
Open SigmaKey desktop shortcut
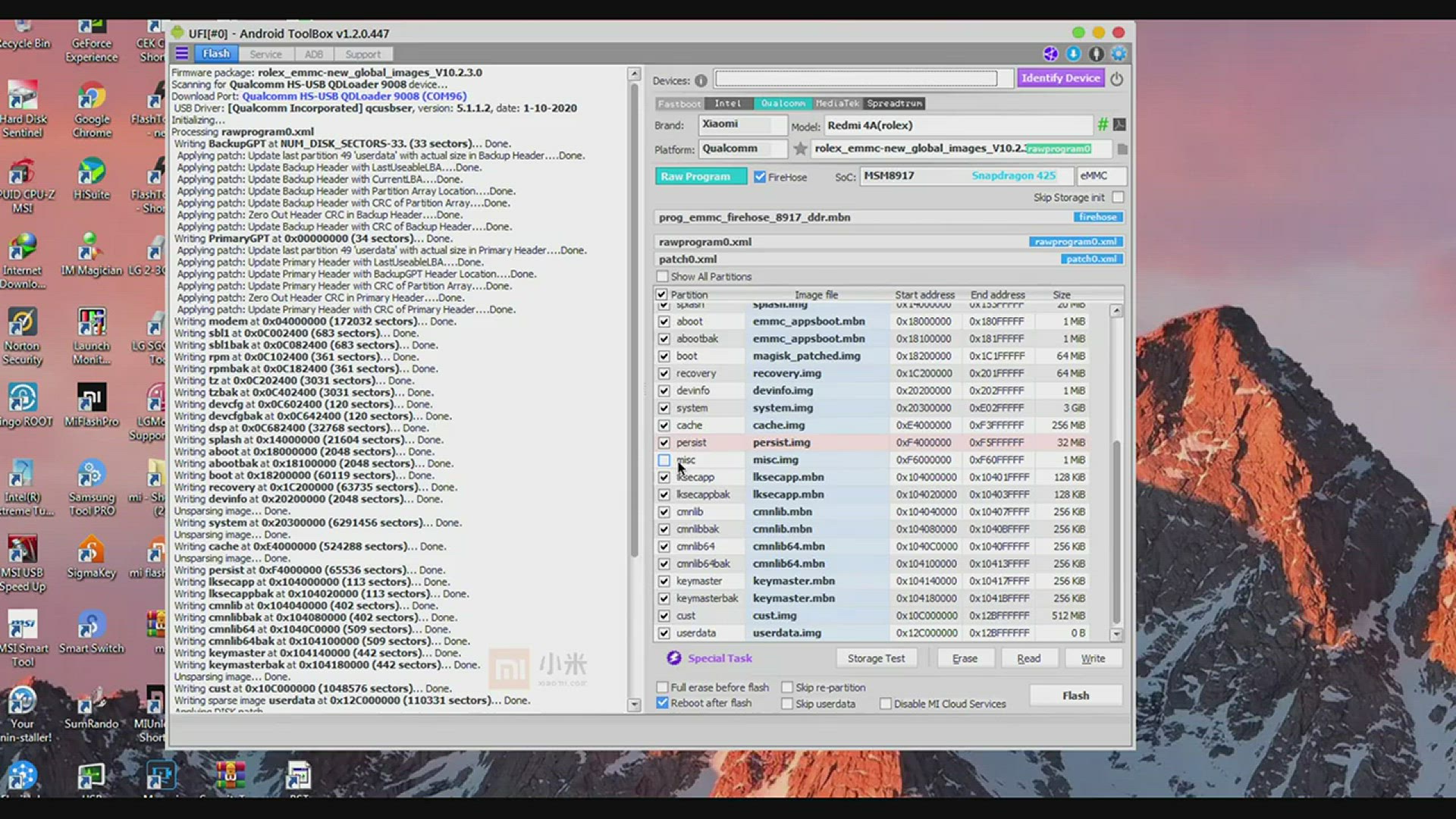tap(92, 557)
